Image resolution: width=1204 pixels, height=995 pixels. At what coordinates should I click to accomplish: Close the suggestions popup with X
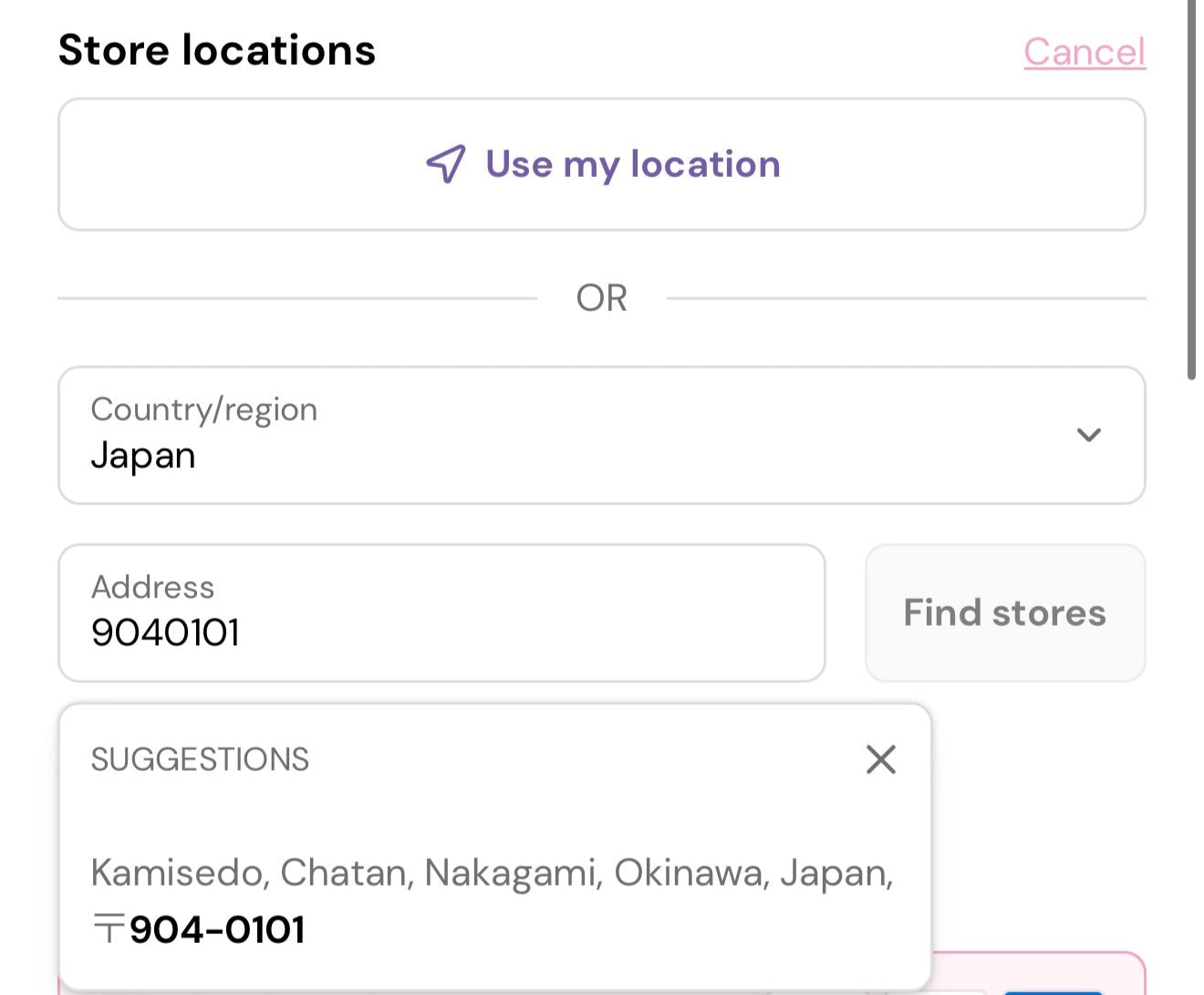(x=880, y=759)
